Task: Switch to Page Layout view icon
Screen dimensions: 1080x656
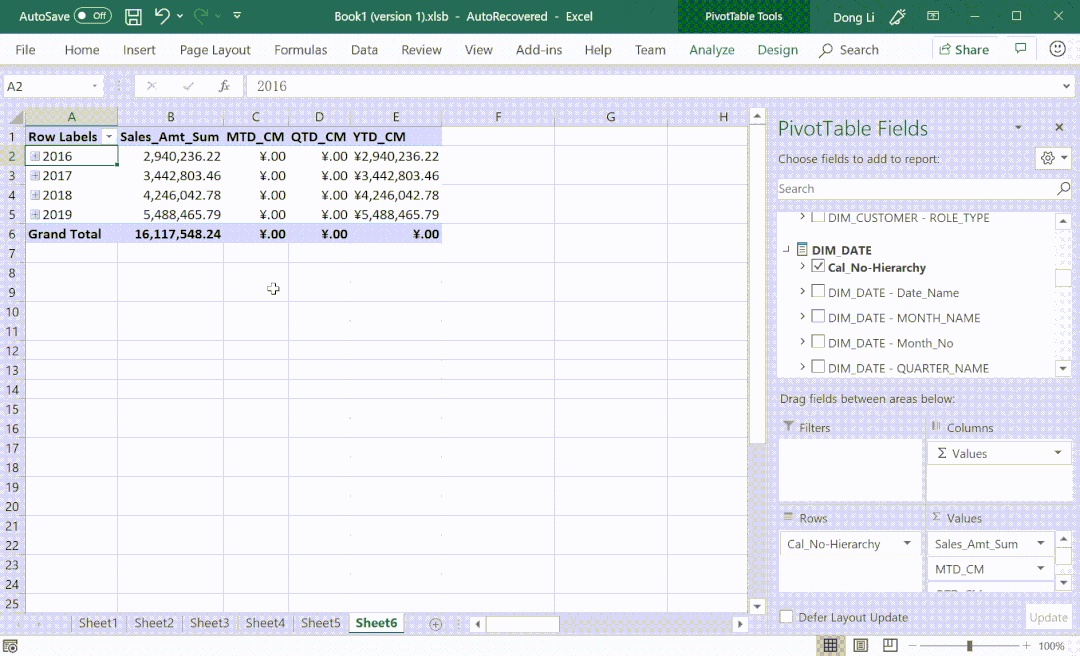Action: tap(861, 646)
